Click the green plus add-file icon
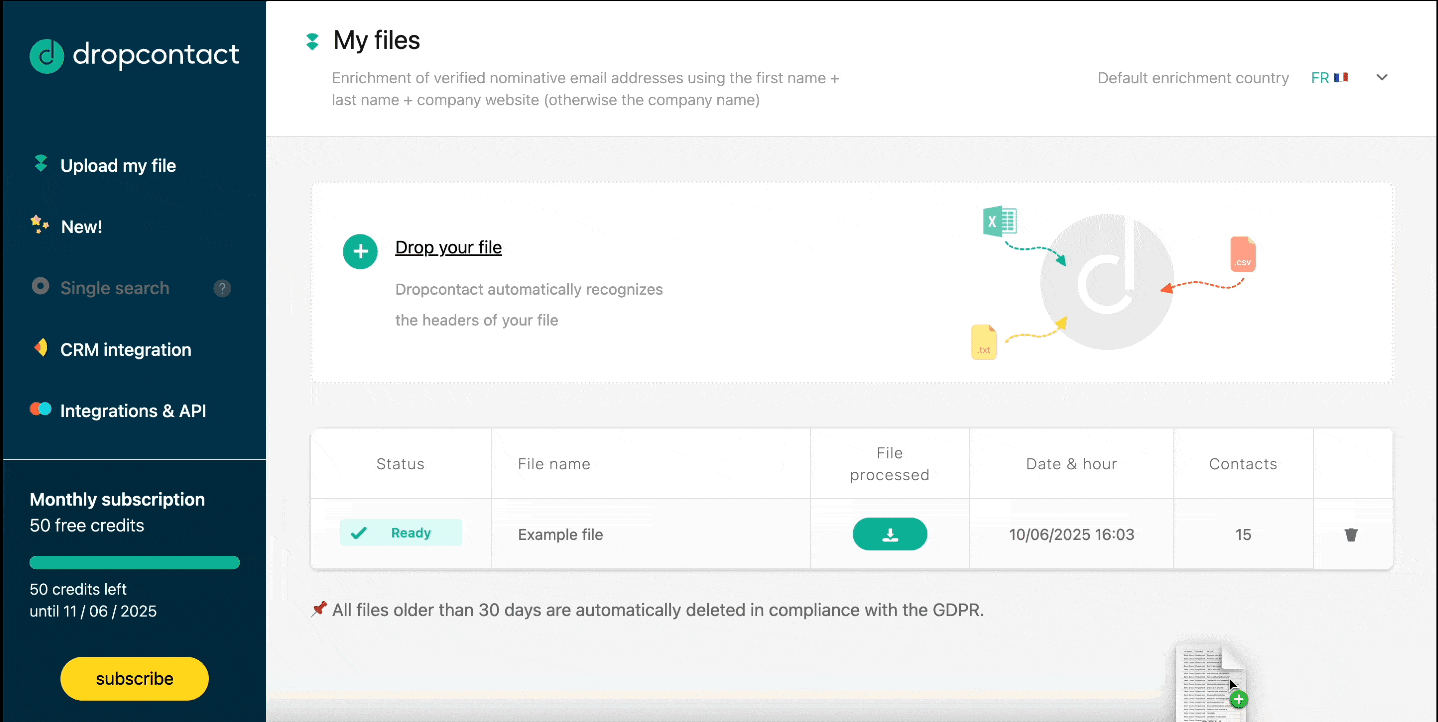The image size is (1438, 722). click(x=360, y=252)
